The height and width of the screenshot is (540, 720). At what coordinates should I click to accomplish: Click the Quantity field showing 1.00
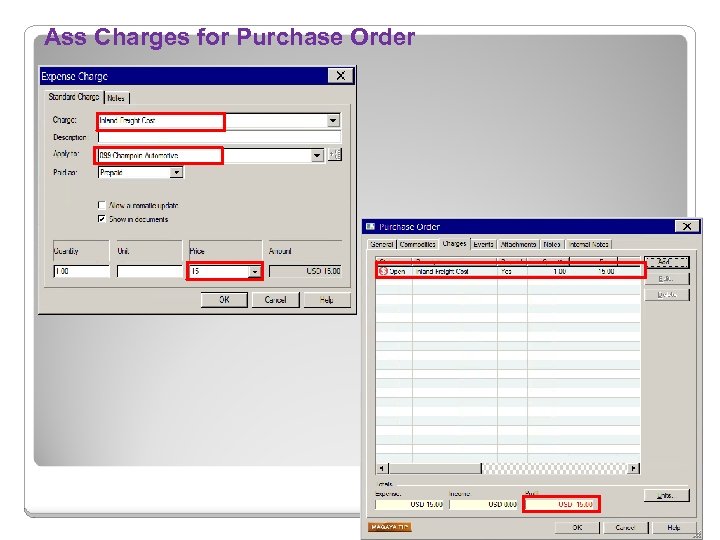click(82, 271)
